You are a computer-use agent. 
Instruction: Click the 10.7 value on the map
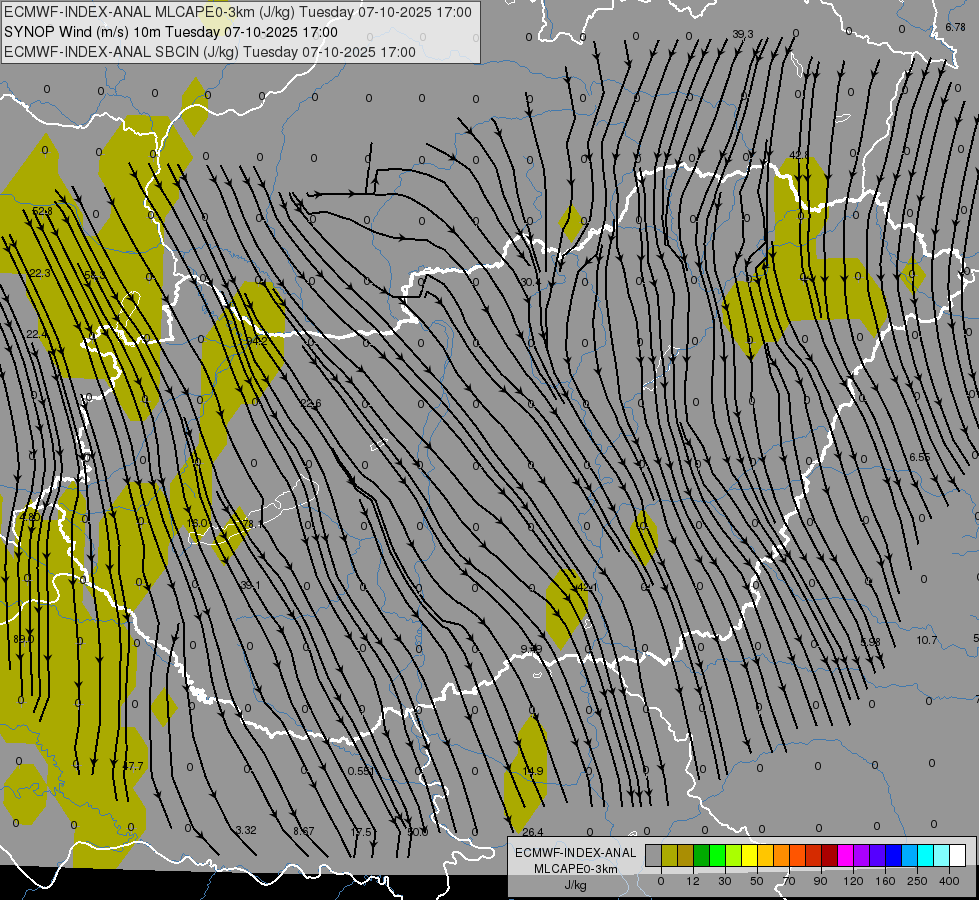927,640
